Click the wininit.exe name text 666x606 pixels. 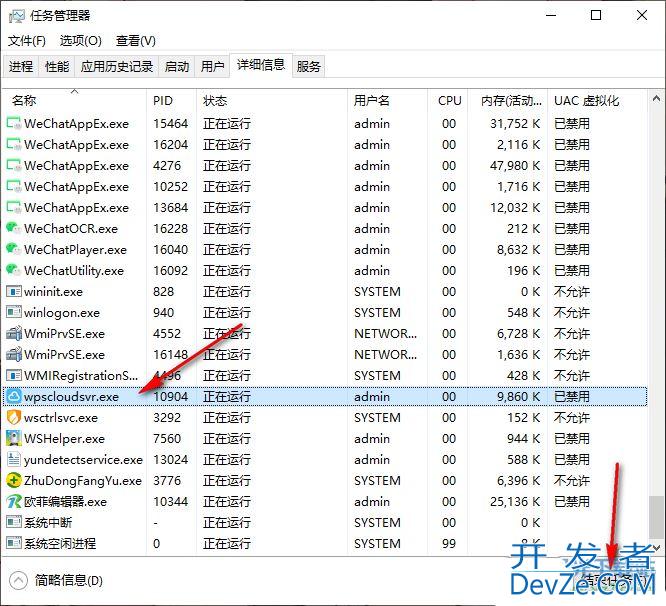point(54,292)
